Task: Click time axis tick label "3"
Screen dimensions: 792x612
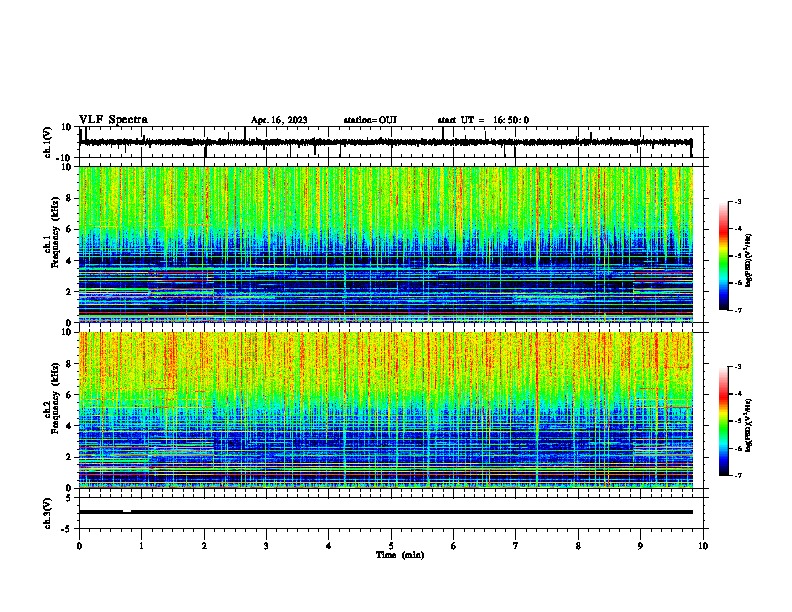Action: (266, 546)
